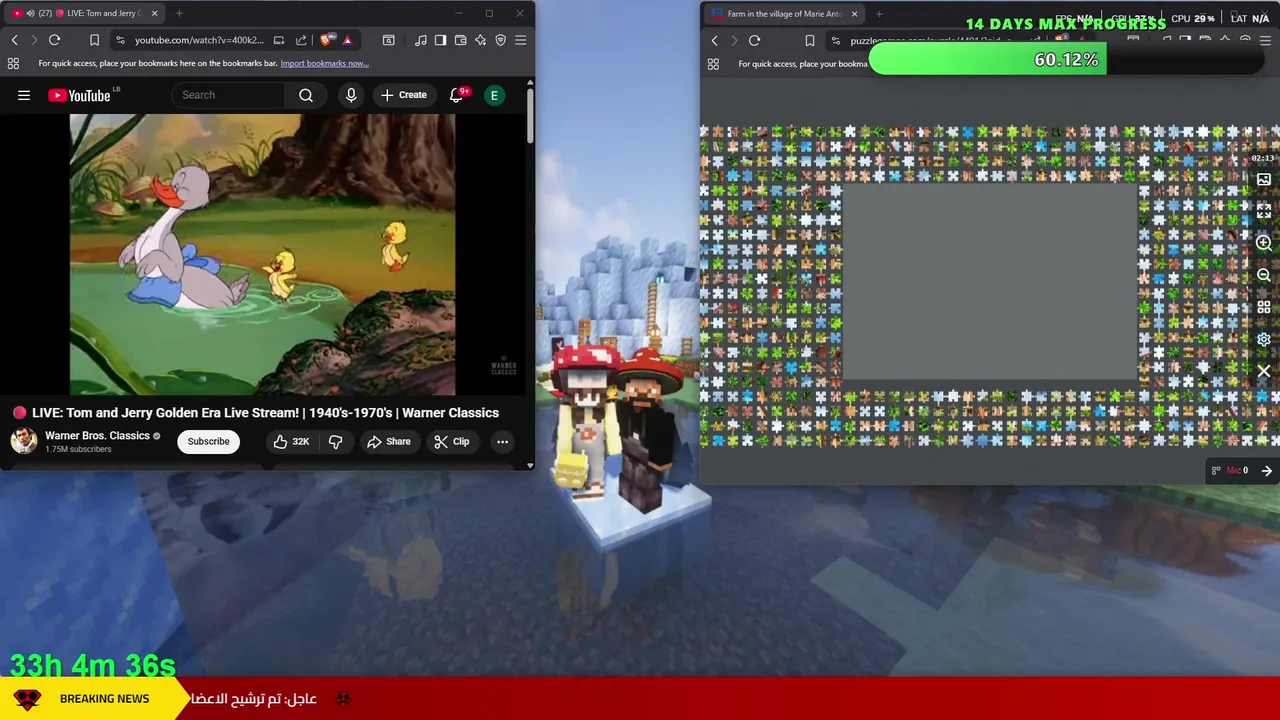Select the youtube.com address bar URL
Viewport: 1280px width, 720px height.
tap(199, 40)
